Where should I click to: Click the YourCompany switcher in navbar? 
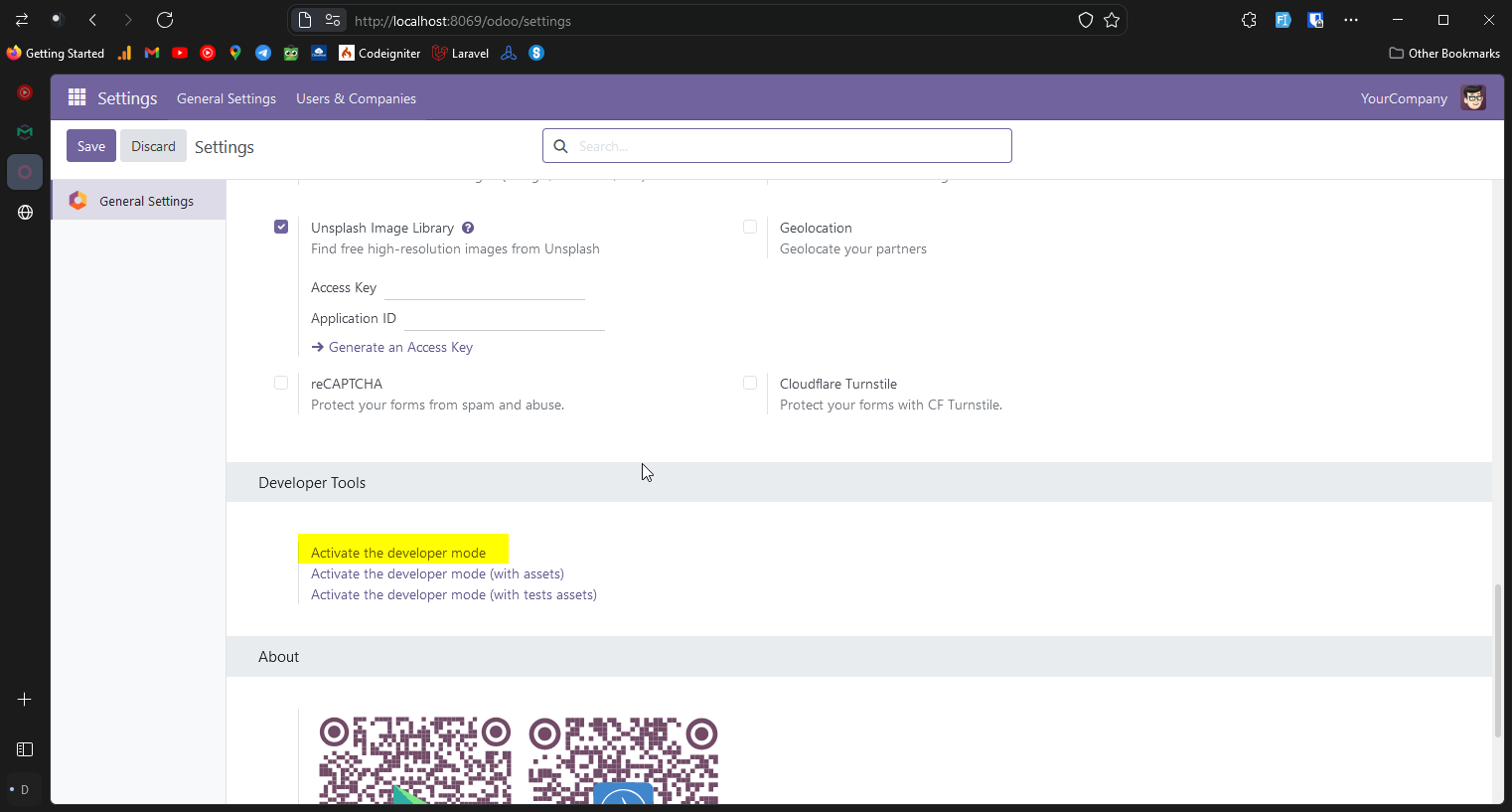click(x=1404, y=98)
